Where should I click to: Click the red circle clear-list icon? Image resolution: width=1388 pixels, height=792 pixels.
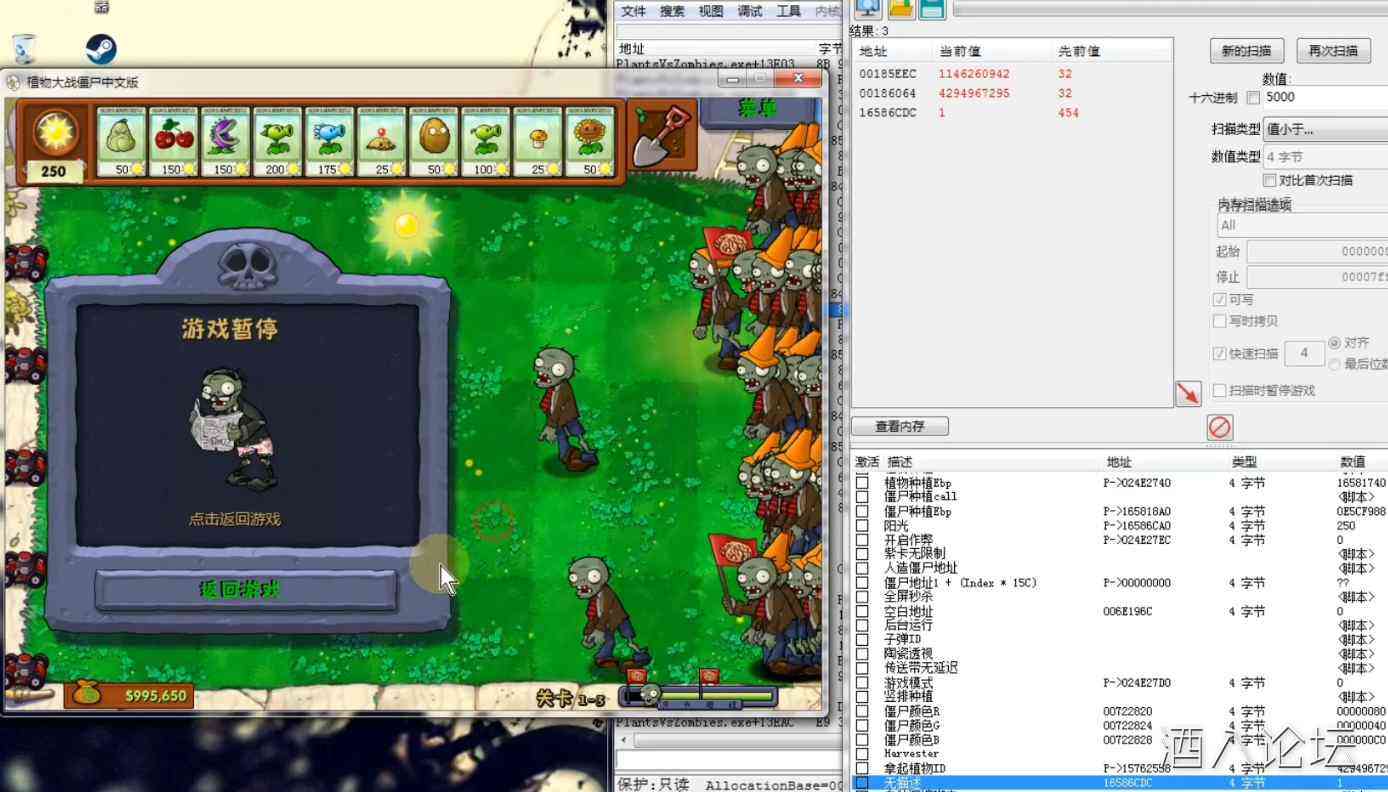tap(1220, 427)
